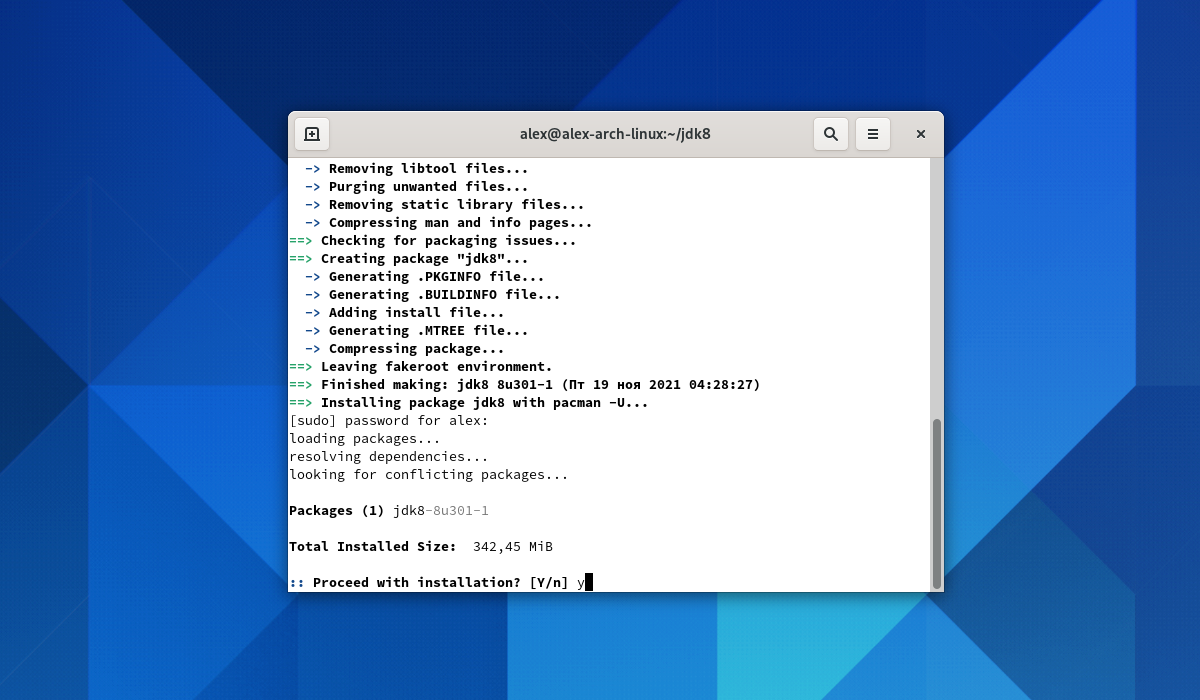Click 'Compressing package...' line
Viewport: 1200px width, 700px height.
[x=404, y=349]
